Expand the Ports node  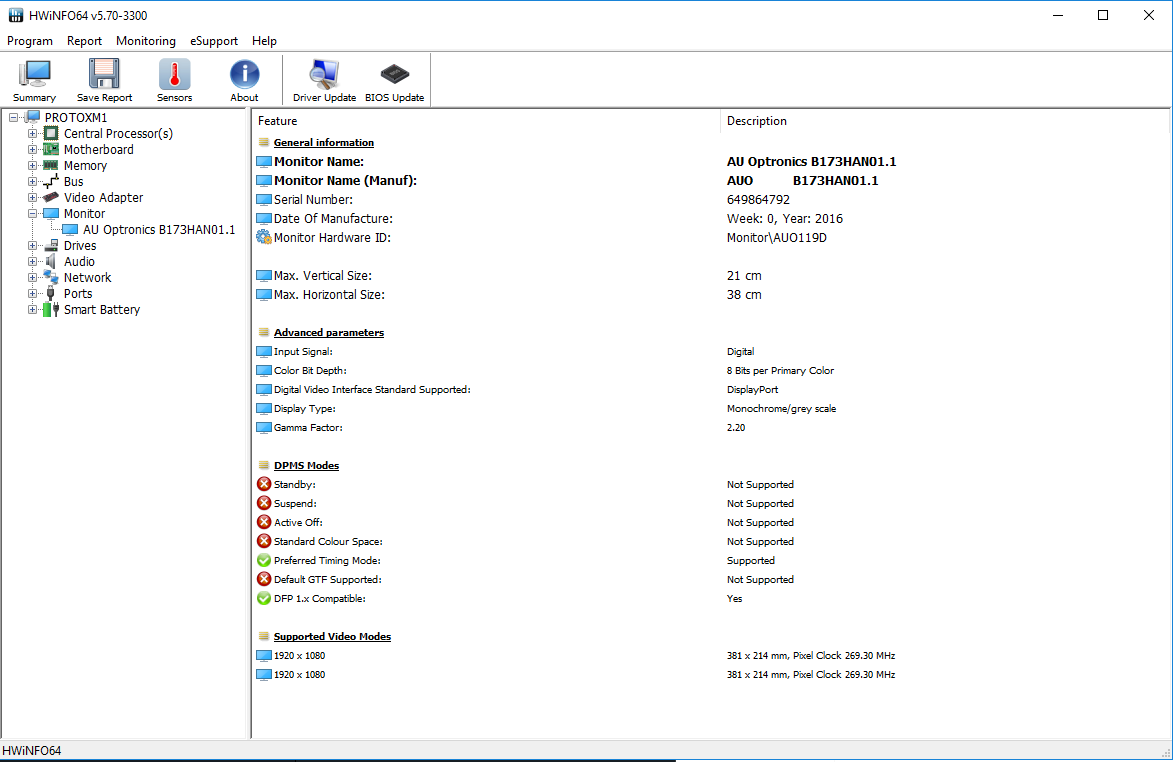tap(32, 294)
